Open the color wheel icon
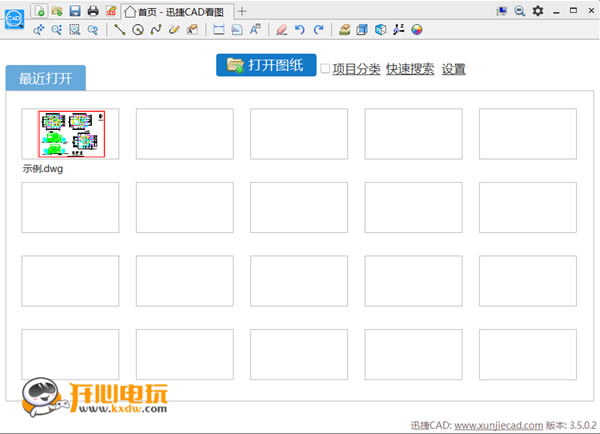The height and width of the screenshot is (434, 600). (x=417, y=29)
